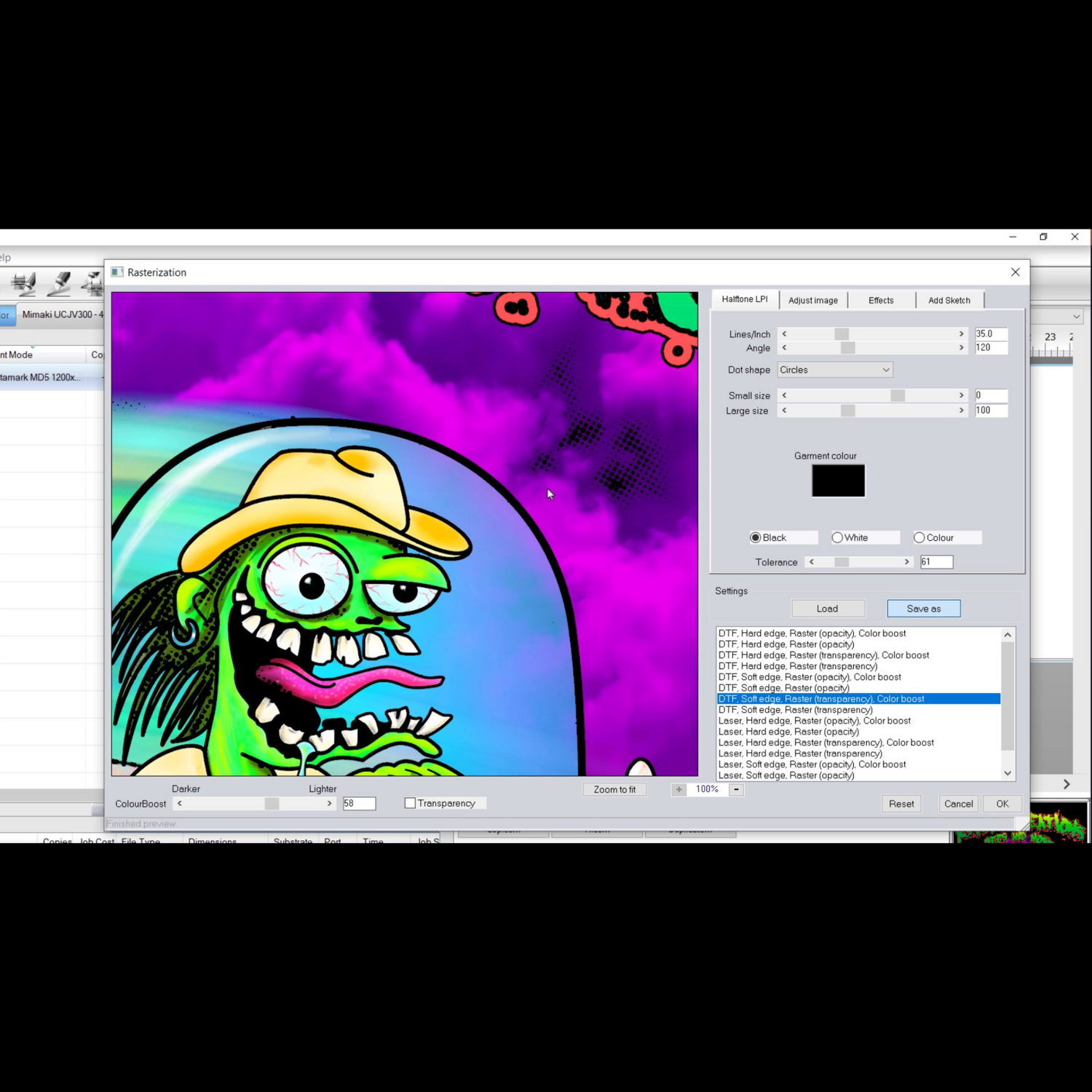
Task: Close the Rasterization dialog
Action: [1016, 272]
